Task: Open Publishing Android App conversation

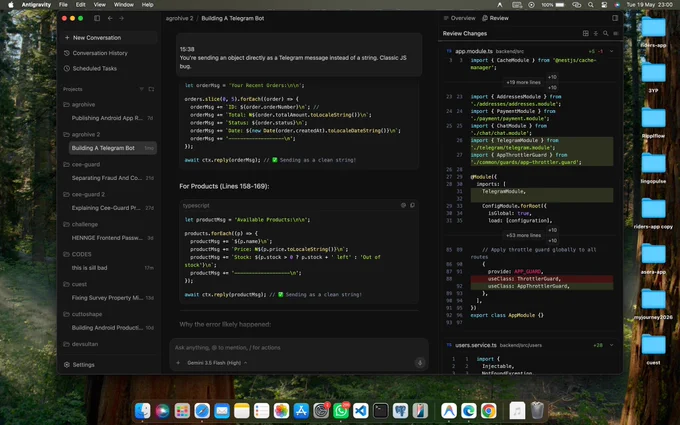Action: (112, 118)
